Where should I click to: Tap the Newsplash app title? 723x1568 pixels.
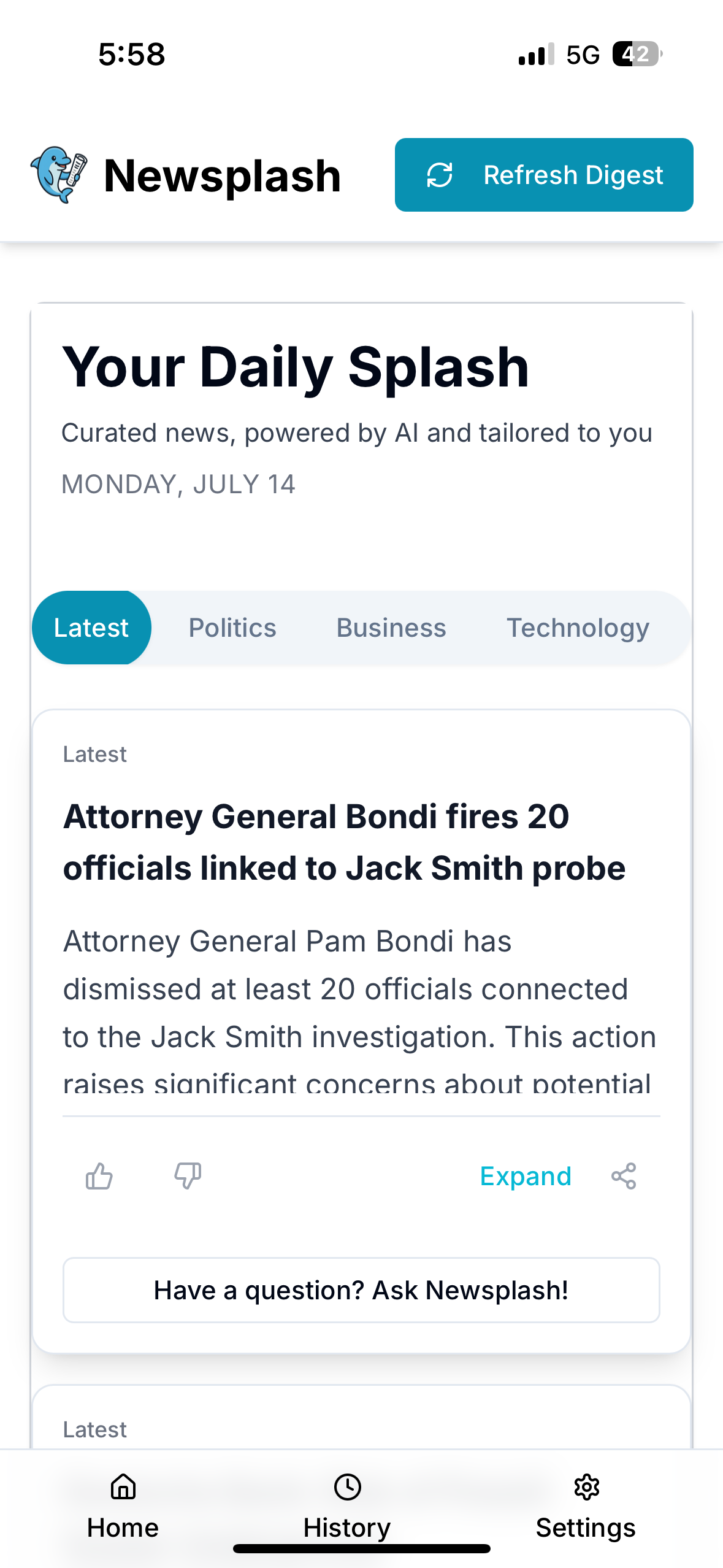coord(222,175)
